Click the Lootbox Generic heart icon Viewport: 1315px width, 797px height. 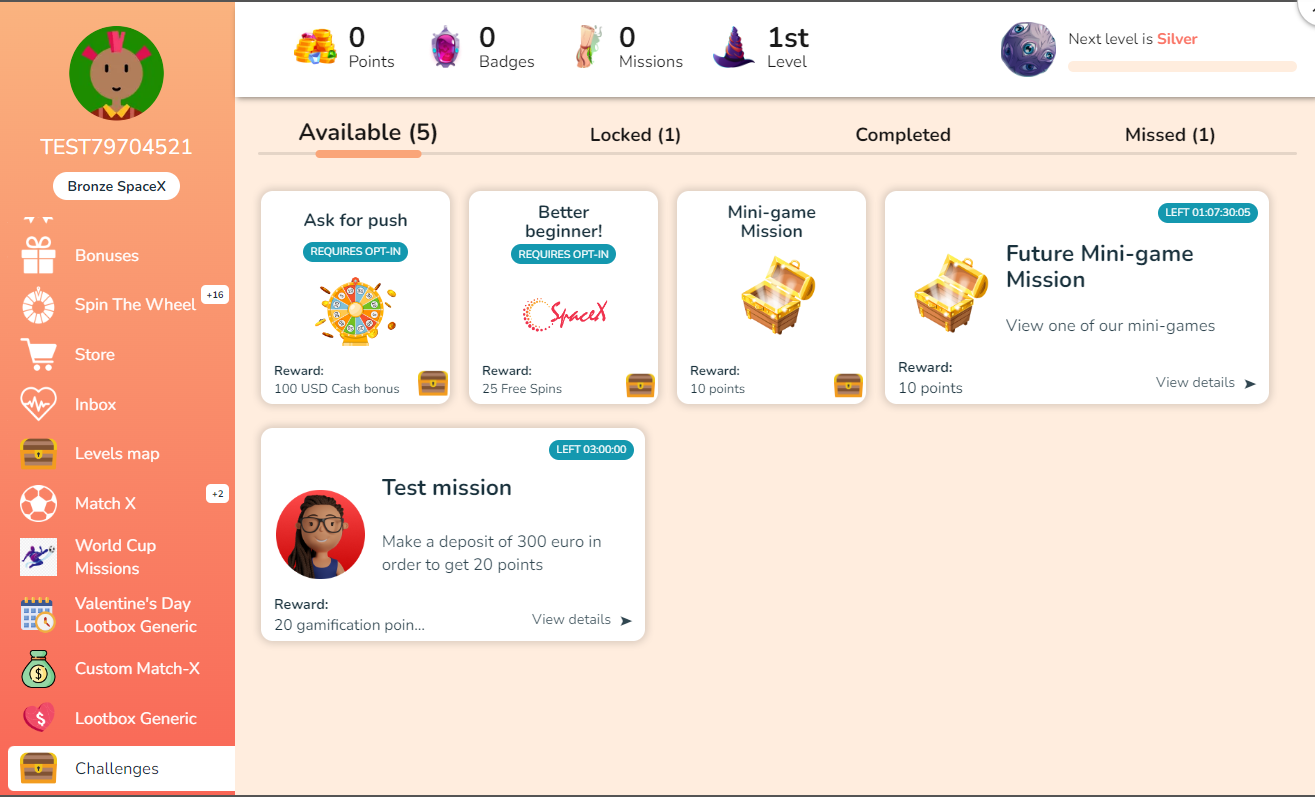(x=39, y=718)
